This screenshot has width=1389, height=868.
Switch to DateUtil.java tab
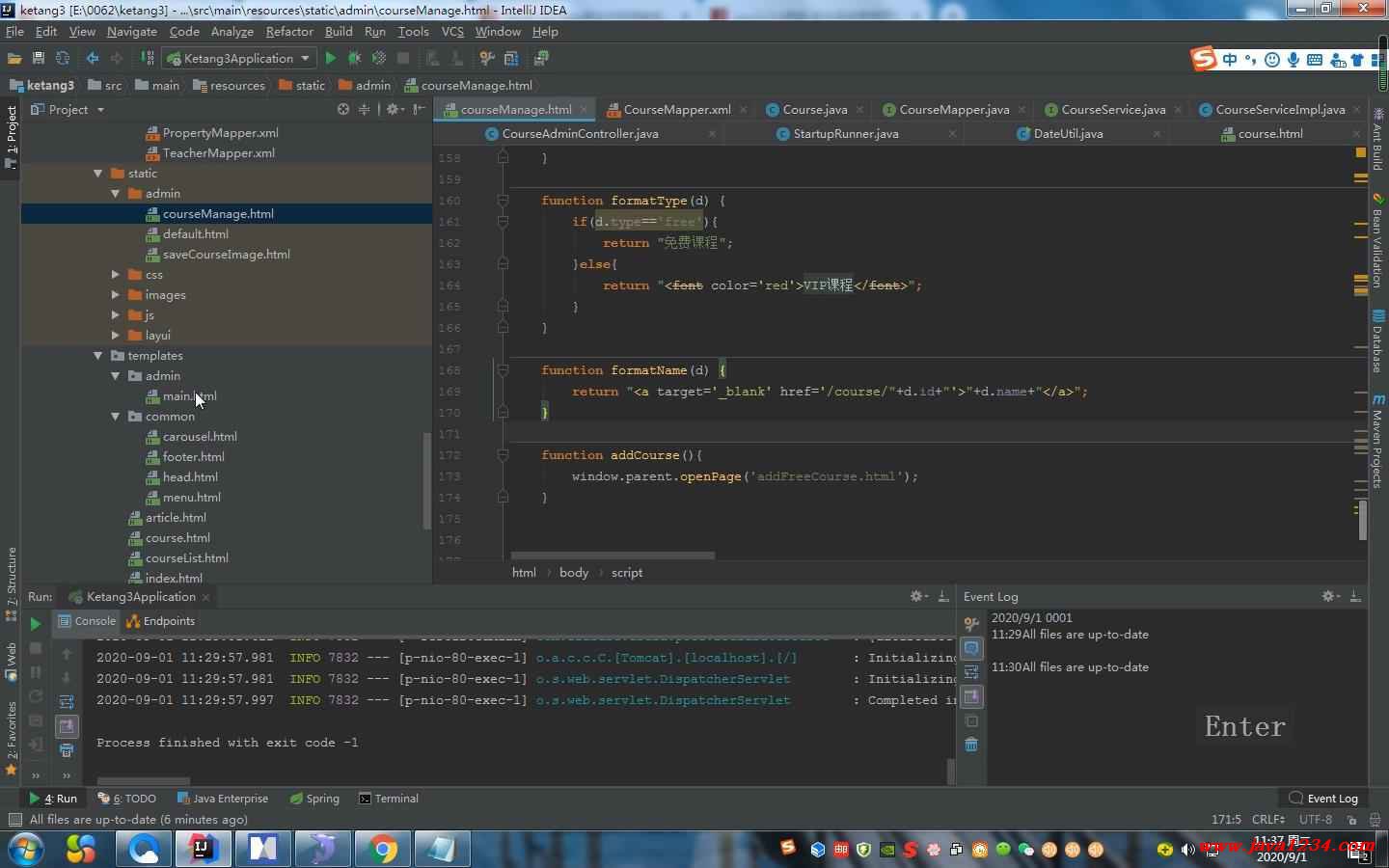tap(1068, 134)
